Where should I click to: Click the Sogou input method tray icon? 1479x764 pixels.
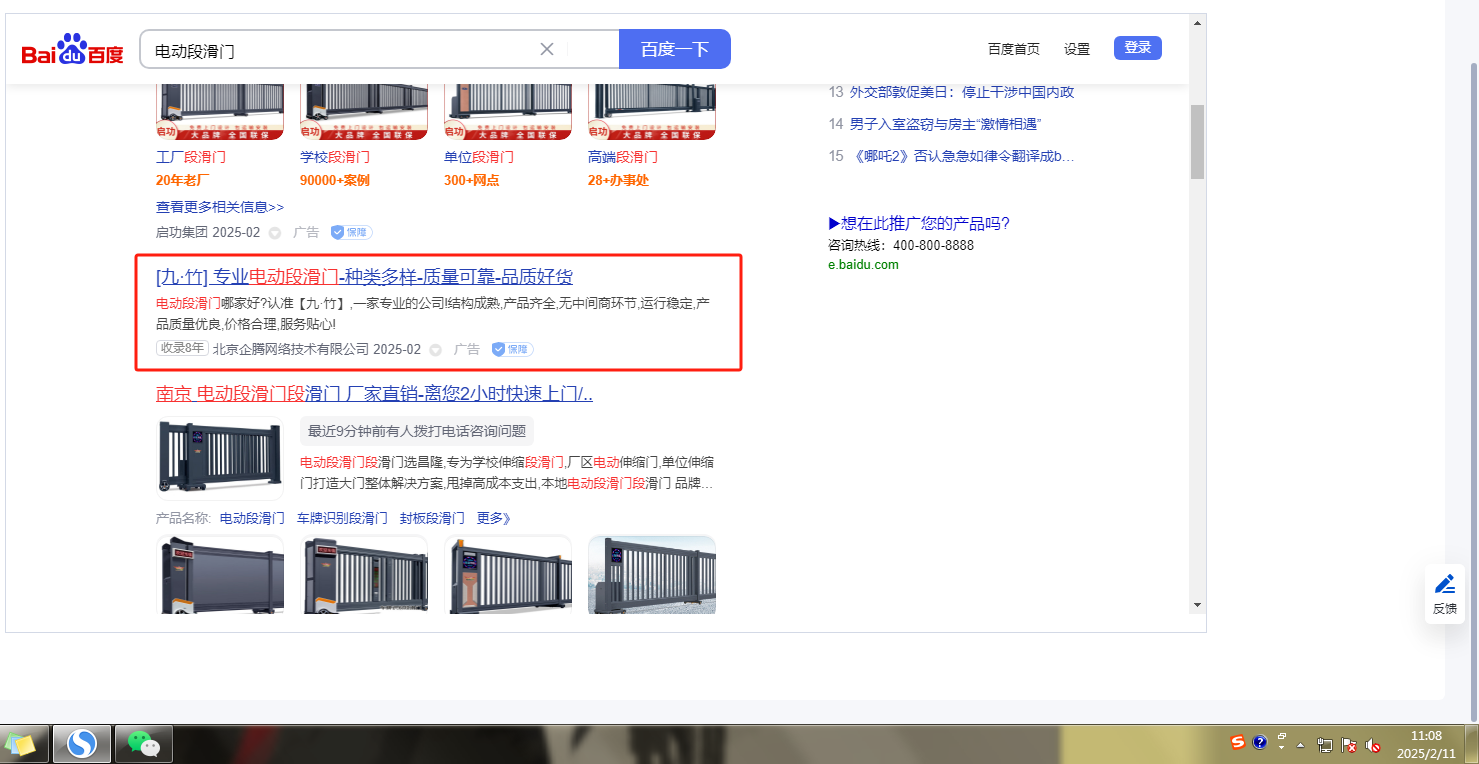click(1238, 743)
